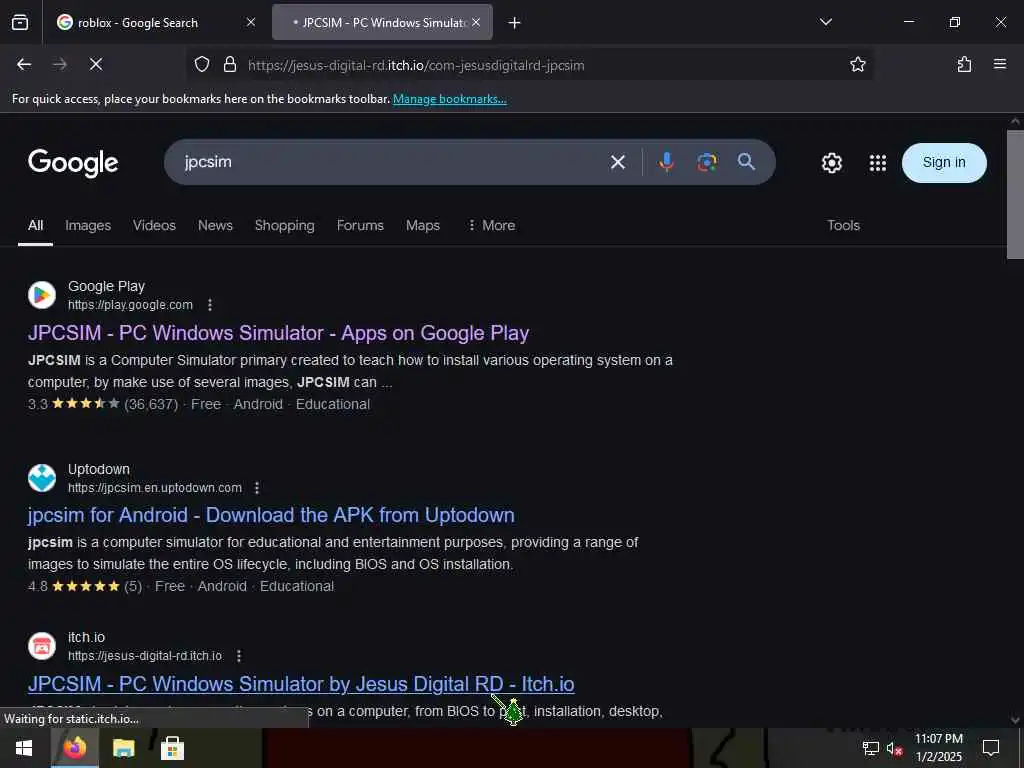Switch to Images results
This screenshot has height=768, width=1024.
pyautogui.click(x=88, y=225)
